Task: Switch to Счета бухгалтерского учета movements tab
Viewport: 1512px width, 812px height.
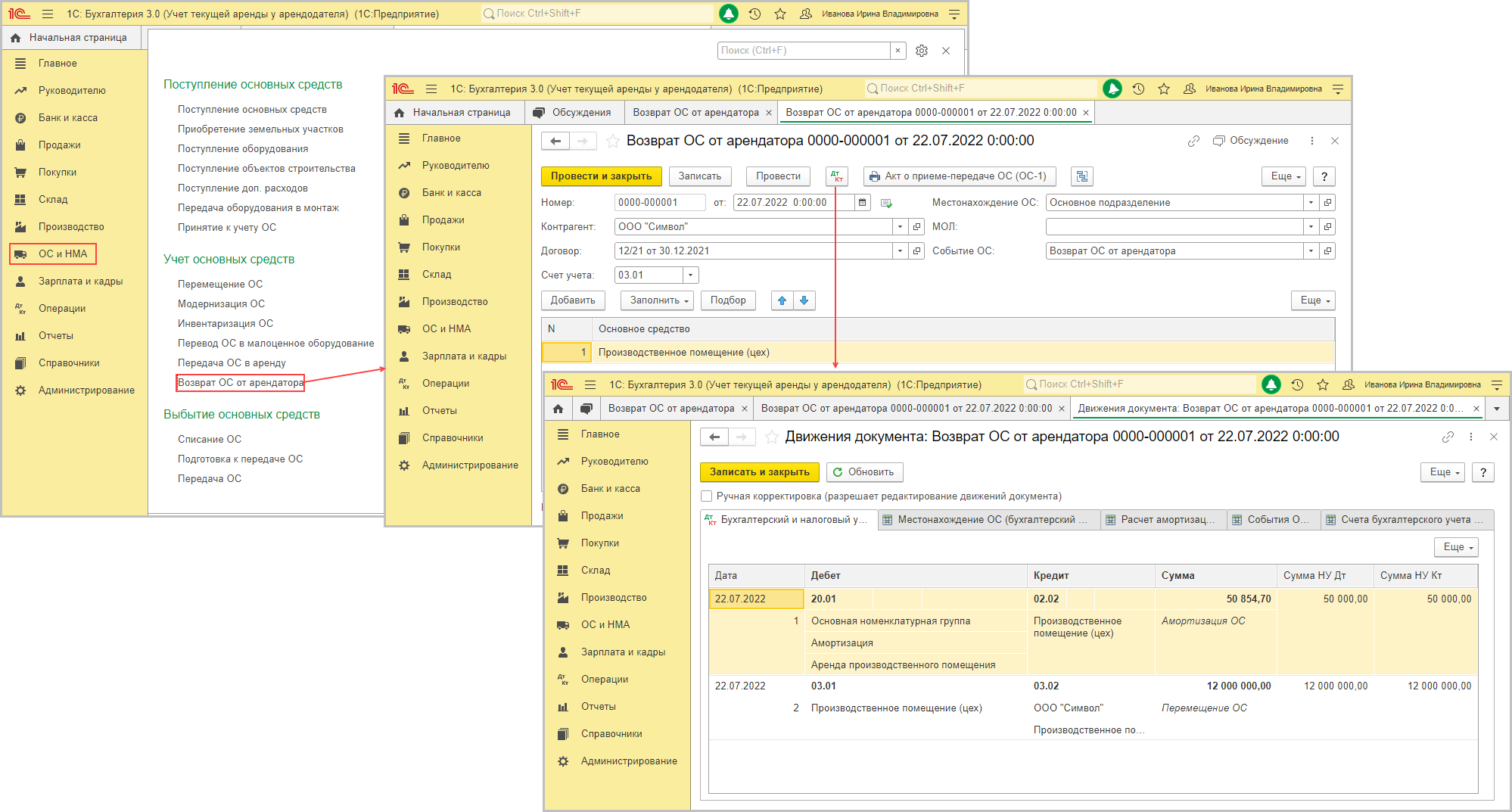Action: (1408, 520)
